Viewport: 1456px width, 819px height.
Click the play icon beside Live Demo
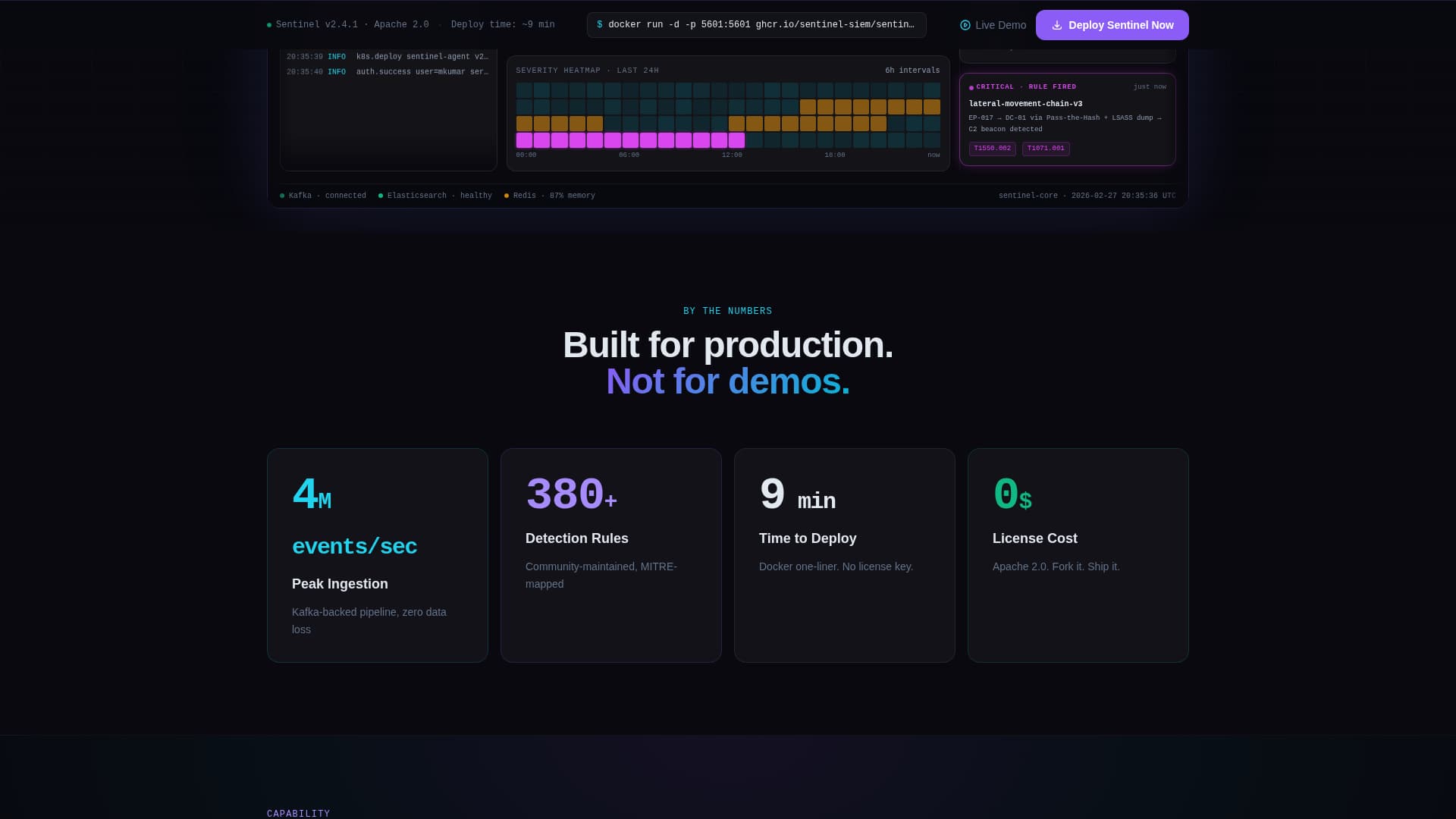tap(965, 25)
